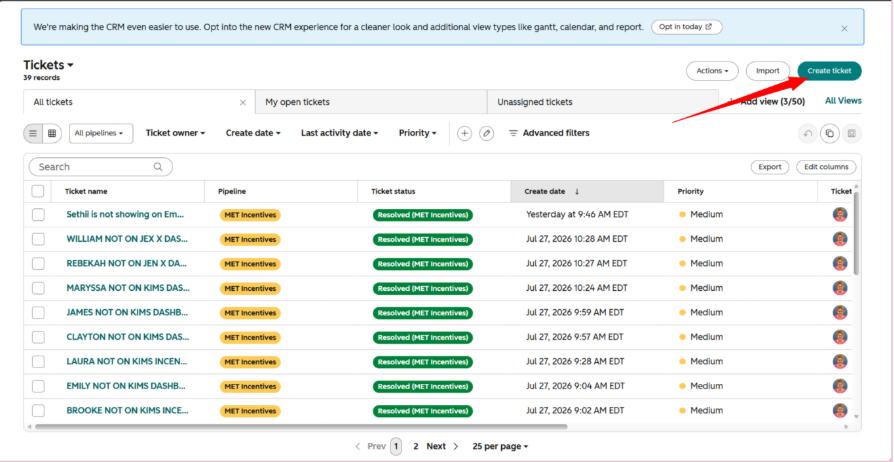Image resolution: width=894 pixels, height=462 pixels.
Task: Click the undo view changes icon
Action: click(x=808, y=133)
